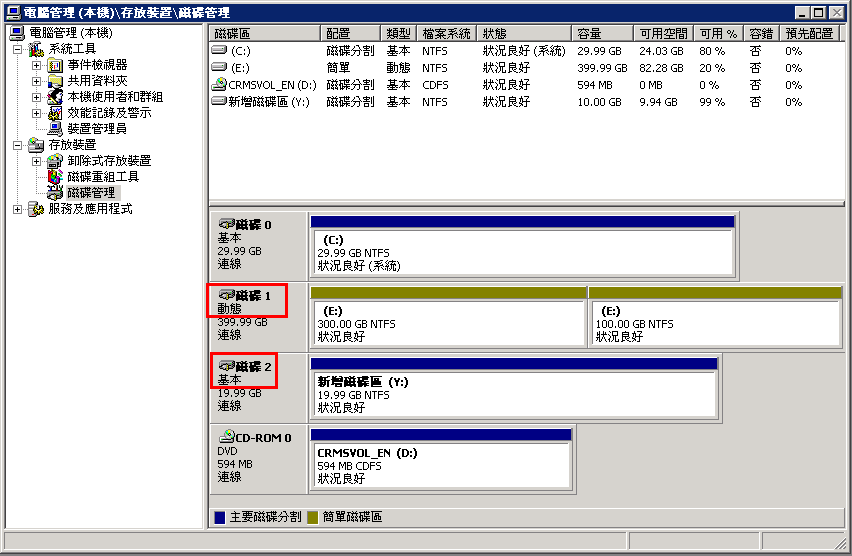Viewport: 852px width, 556px height.
Task: Click the 磁碟重組工具 icon
Action: [x=55, y=177]
